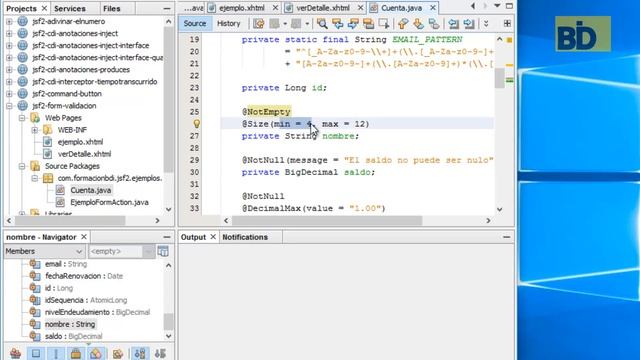Click Find Next Occurrence icon

pyautogui.click(x=353, y=24)
